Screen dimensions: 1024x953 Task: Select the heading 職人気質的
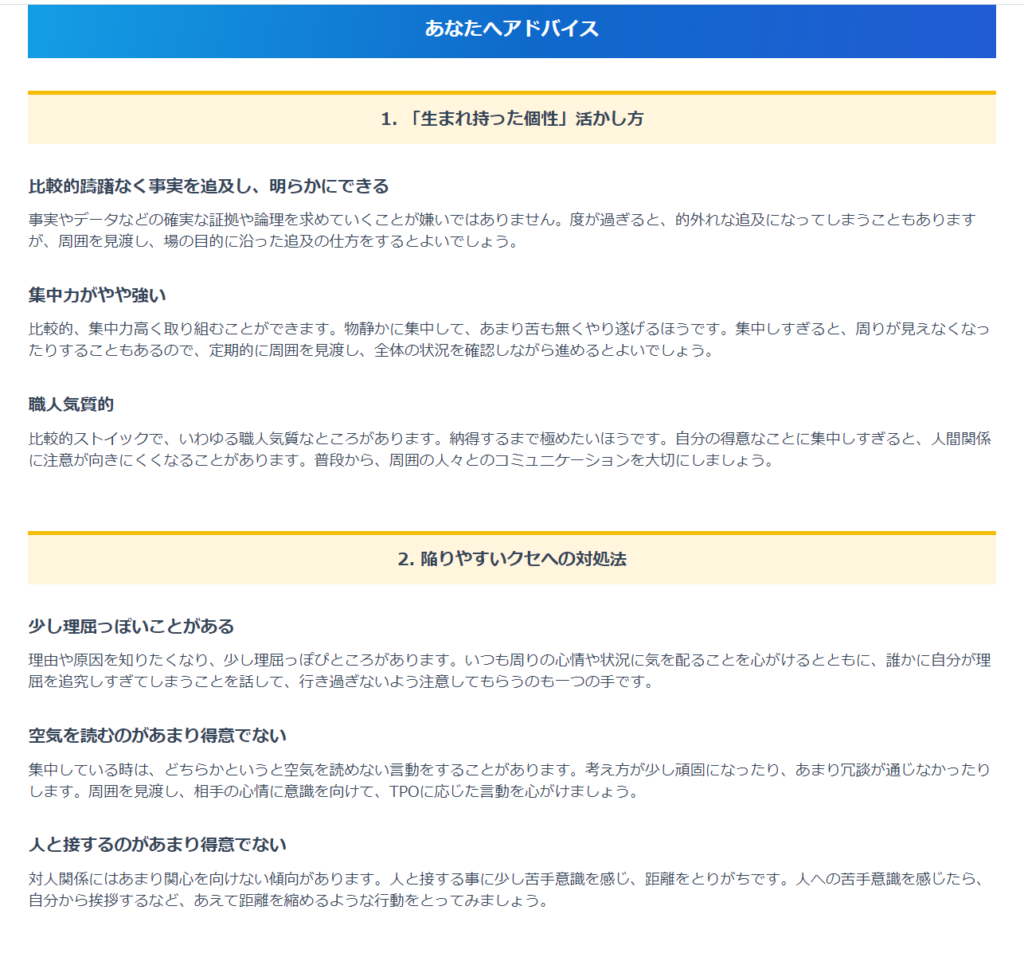point(70,405)
